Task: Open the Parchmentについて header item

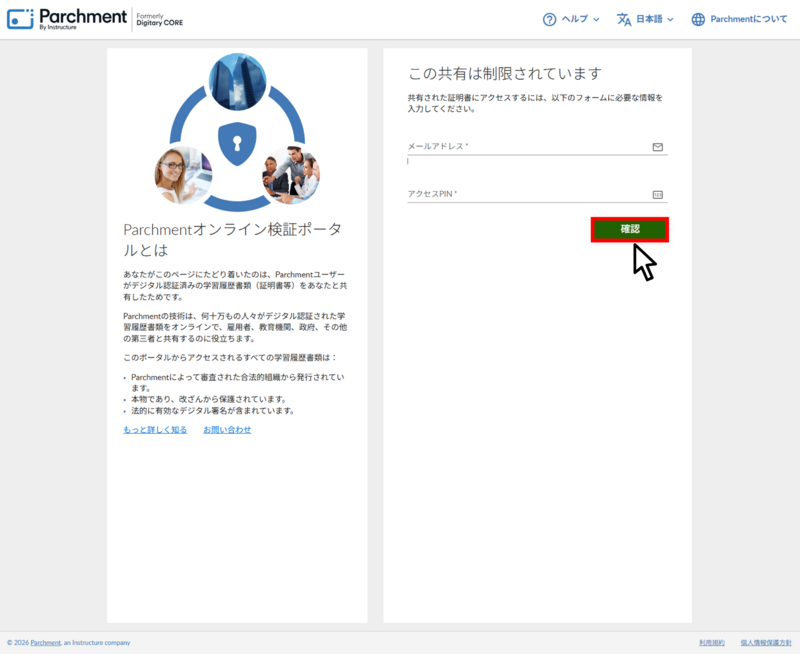Action: click(749, 19)
